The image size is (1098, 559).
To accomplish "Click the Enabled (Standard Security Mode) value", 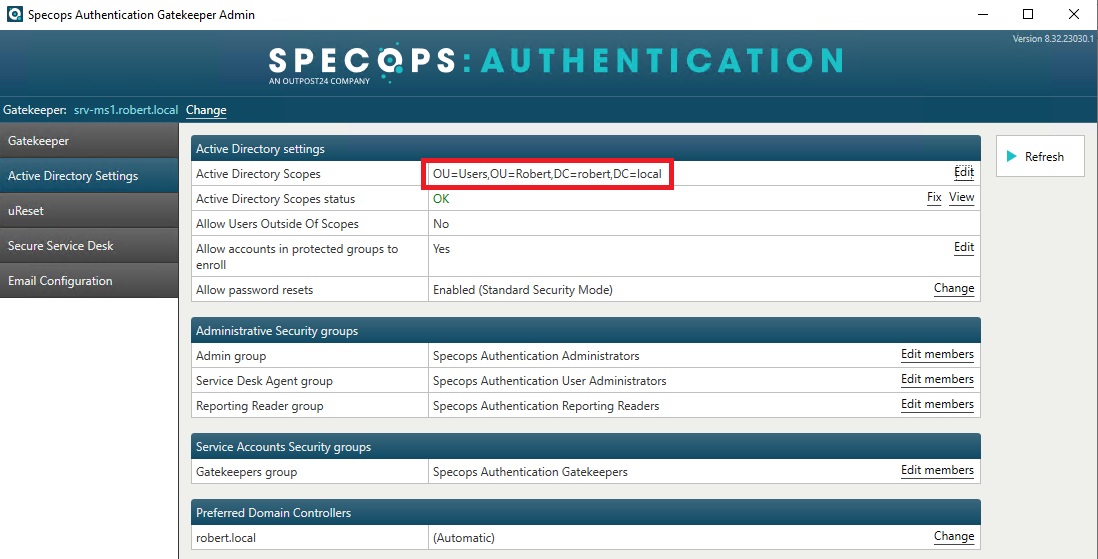I will [x=522, y=290].
